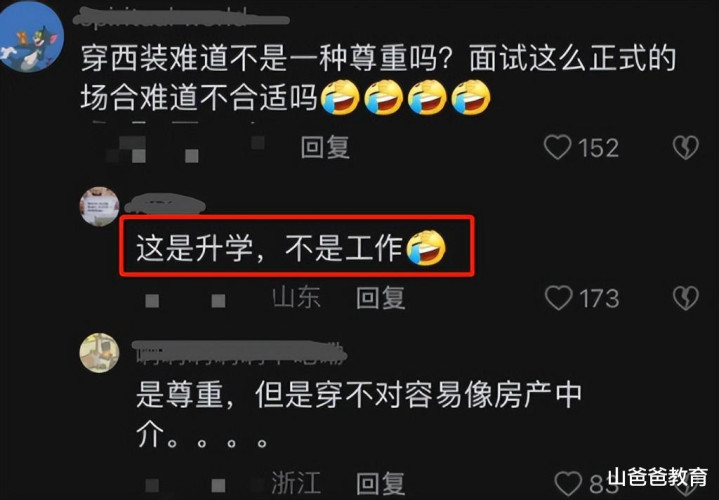Reply to the Zhejiang user's comment

pos(381,484)
